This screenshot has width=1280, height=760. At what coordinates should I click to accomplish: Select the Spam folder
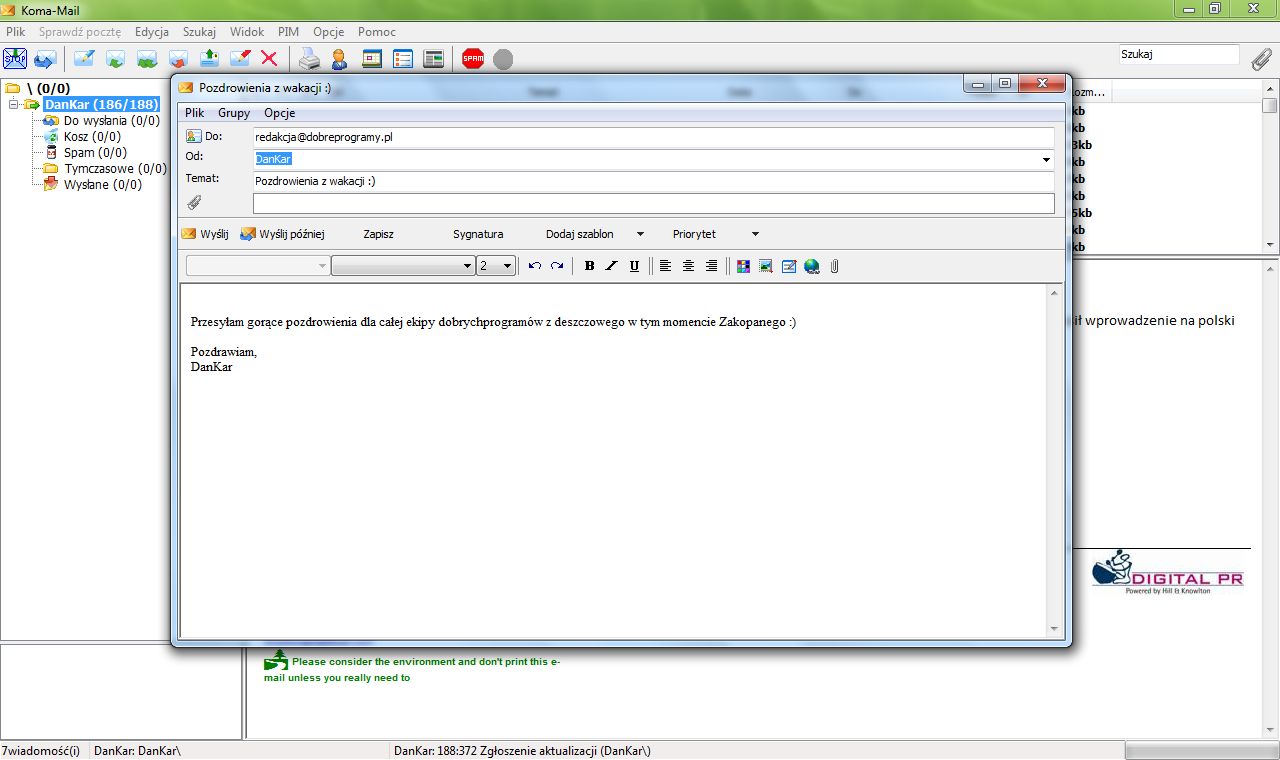click(x=95, y=153)
